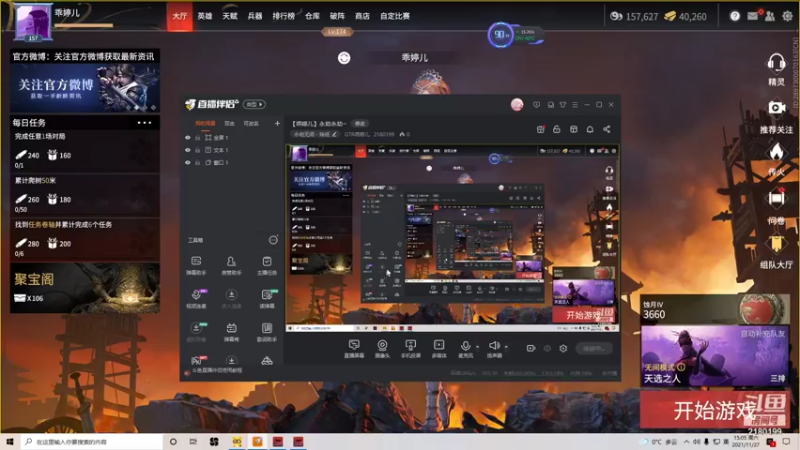Toggle visibility eye for the 文本 1 source
Image resolution: width=800 pixels, height=450 pixels.
[188, 150]
